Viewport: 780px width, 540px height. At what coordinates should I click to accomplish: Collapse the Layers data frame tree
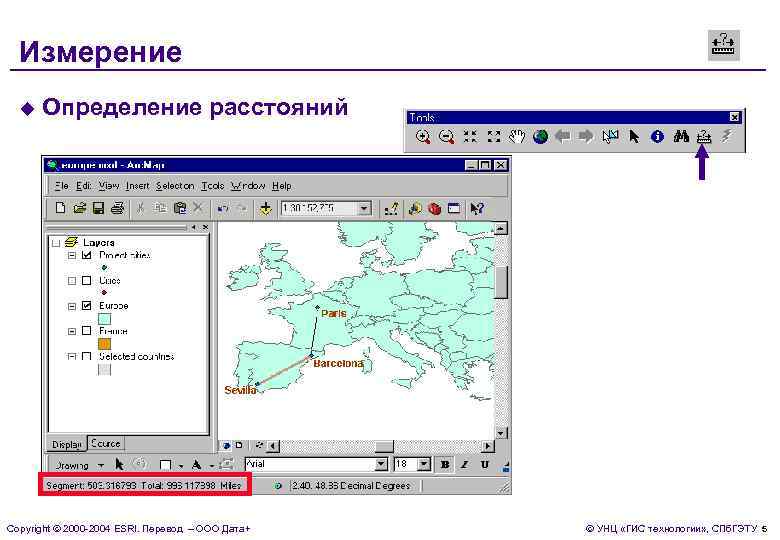coord(56,243)
